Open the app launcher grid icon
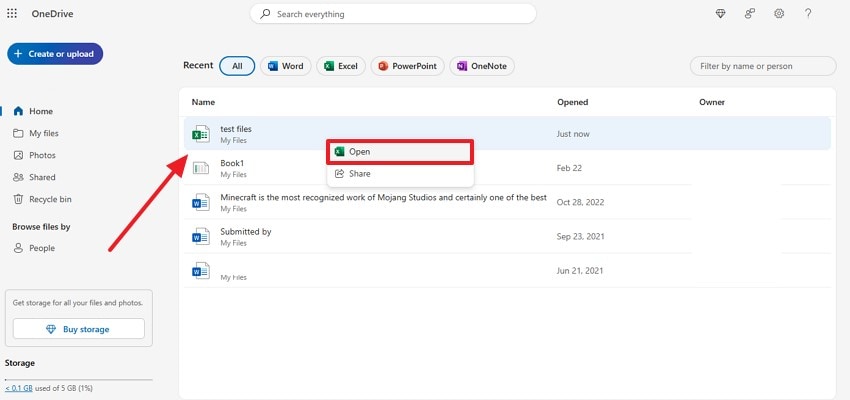Screen dimensions: 850x400 12,14
